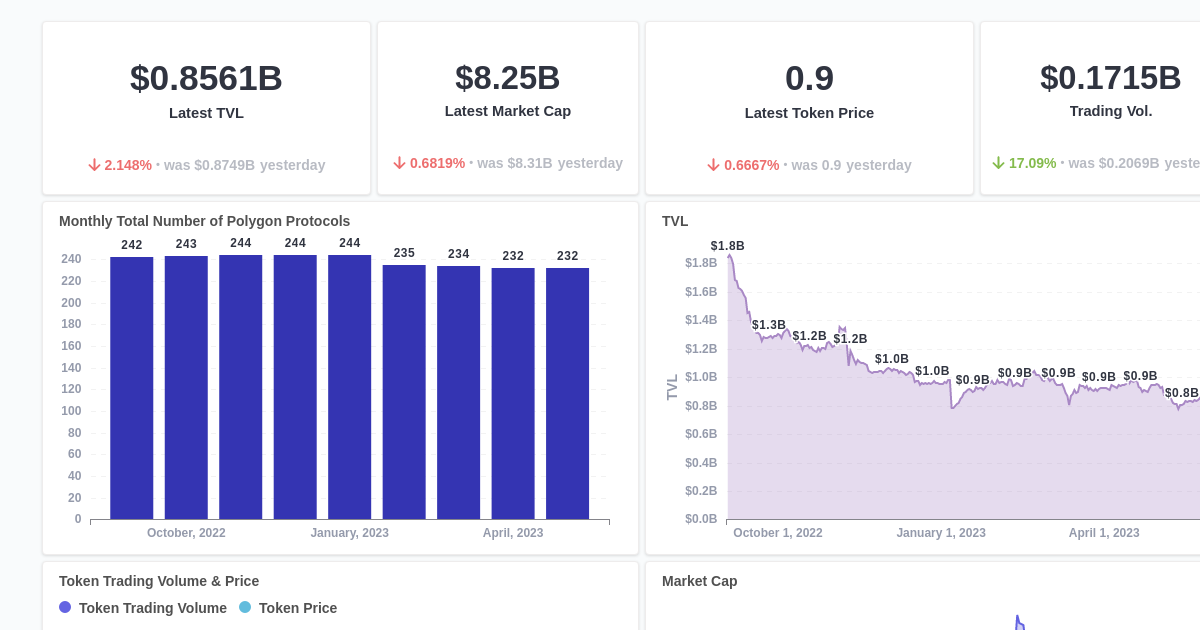Click the red down arrow beside 2.148%

coord(94,164)
